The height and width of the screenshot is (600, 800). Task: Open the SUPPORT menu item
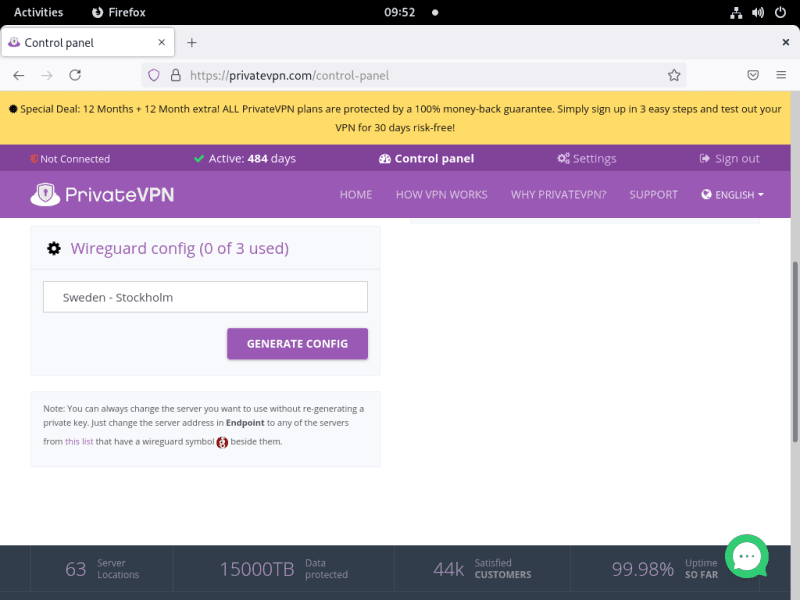click(x=653, y=194)
